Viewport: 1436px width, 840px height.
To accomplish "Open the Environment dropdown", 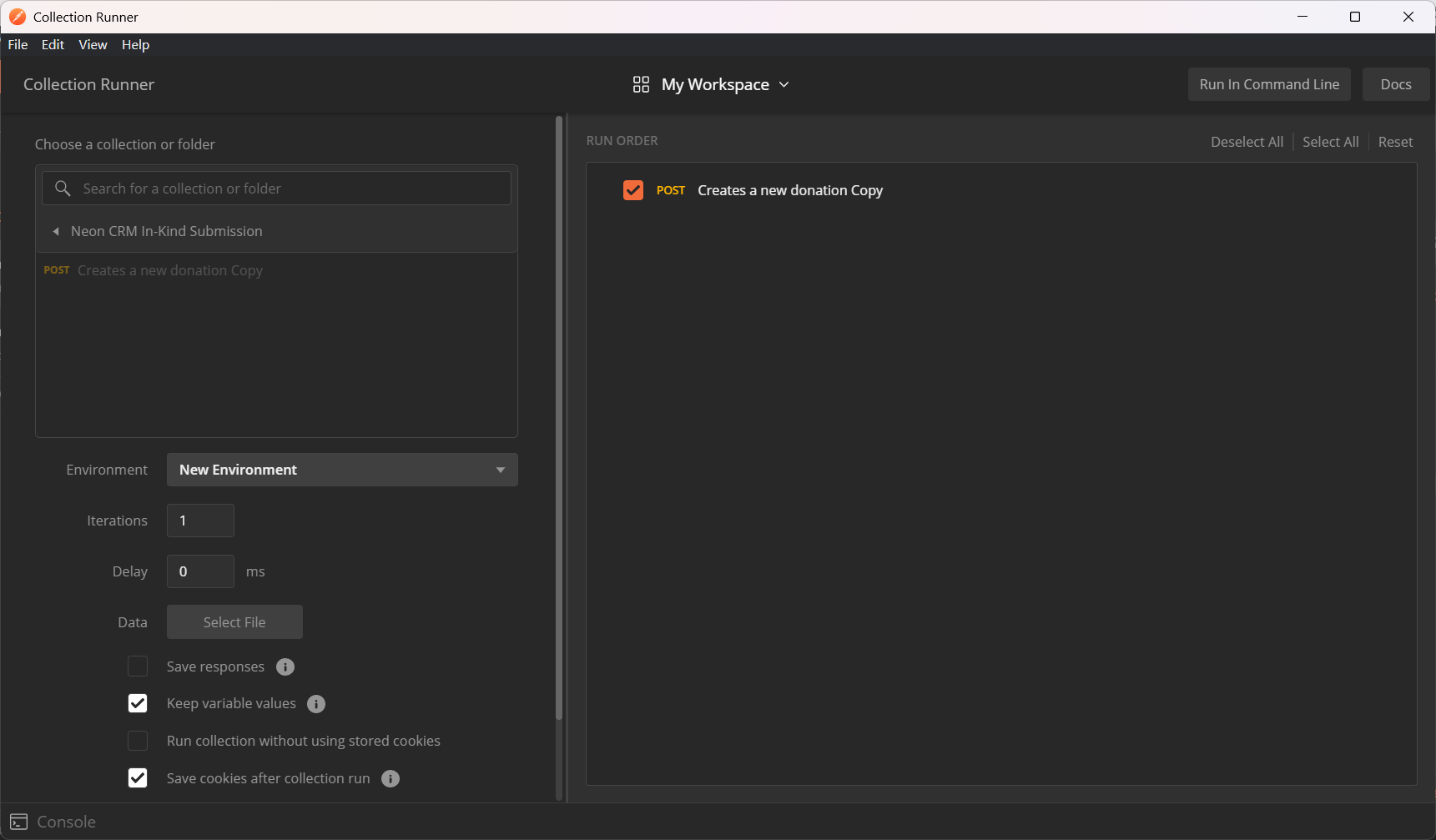I will (x=342, y=470).
